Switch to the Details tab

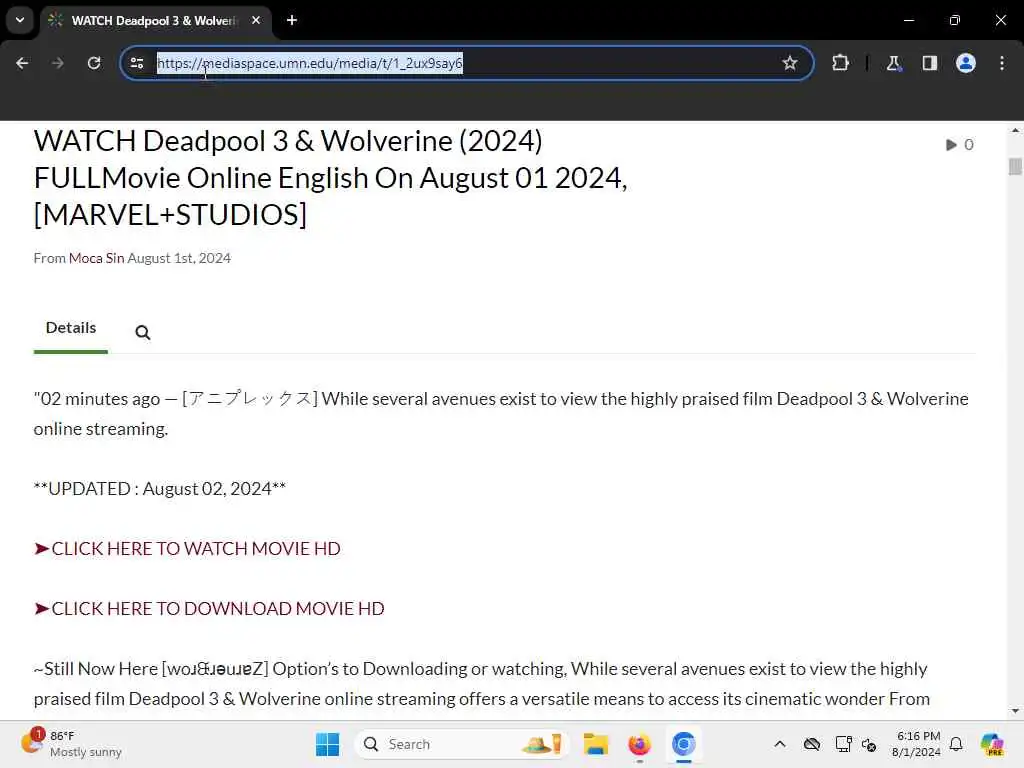(x=71, y=328)
